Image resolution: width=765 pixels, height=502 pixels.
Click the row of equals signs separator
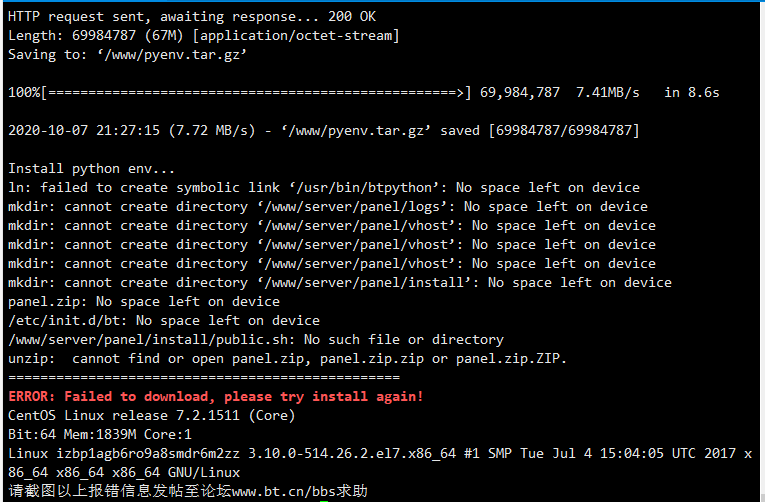point(203,377)
